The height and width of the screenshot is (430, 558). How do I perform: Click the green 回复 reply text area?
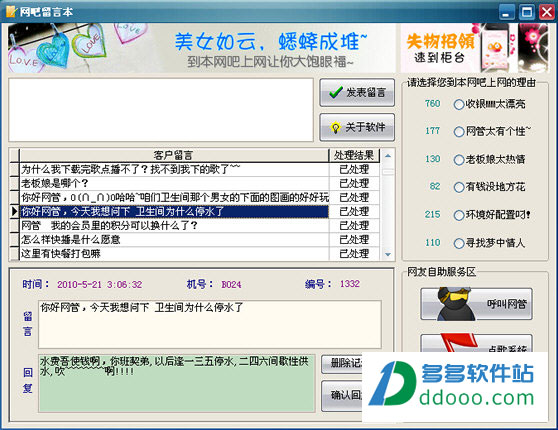177,383
